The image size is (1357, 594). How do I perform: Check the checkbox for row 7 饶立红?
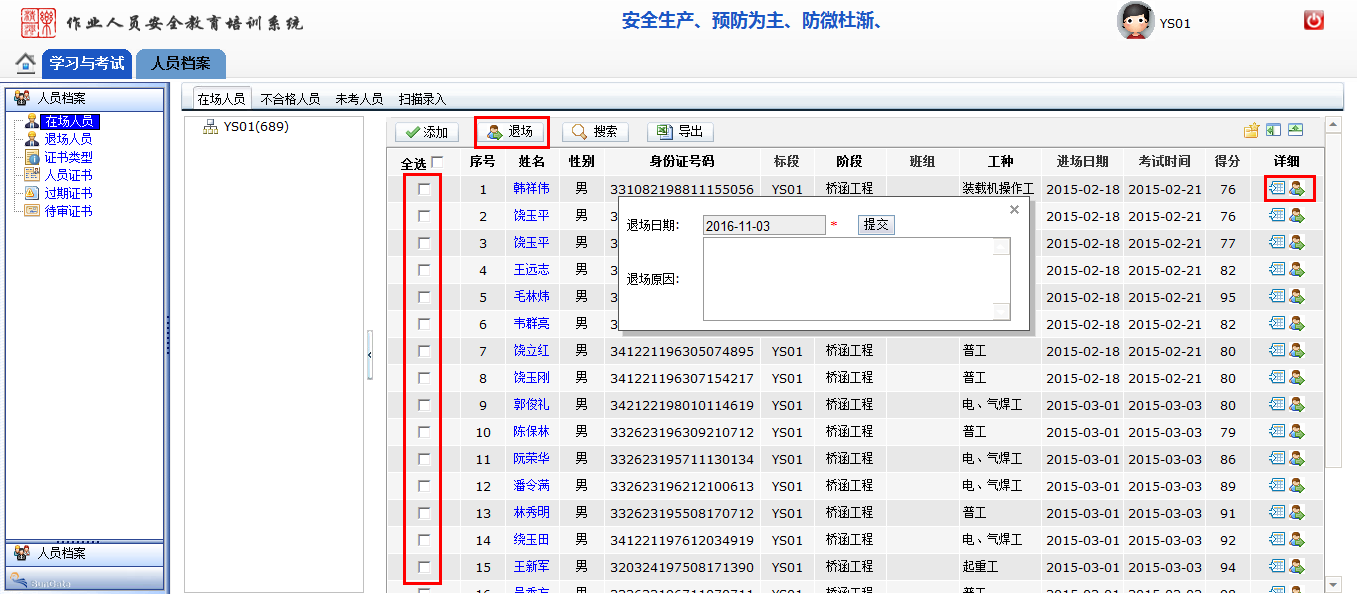424,351
